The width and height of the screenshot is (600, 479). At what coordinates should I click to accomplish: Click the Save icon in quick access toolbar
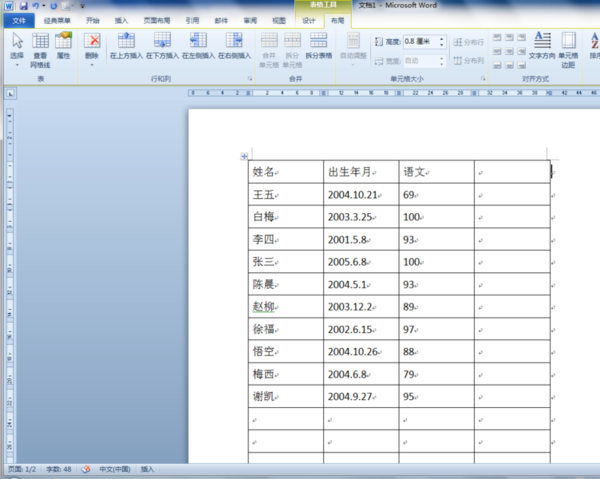click(x=23, y=6)
